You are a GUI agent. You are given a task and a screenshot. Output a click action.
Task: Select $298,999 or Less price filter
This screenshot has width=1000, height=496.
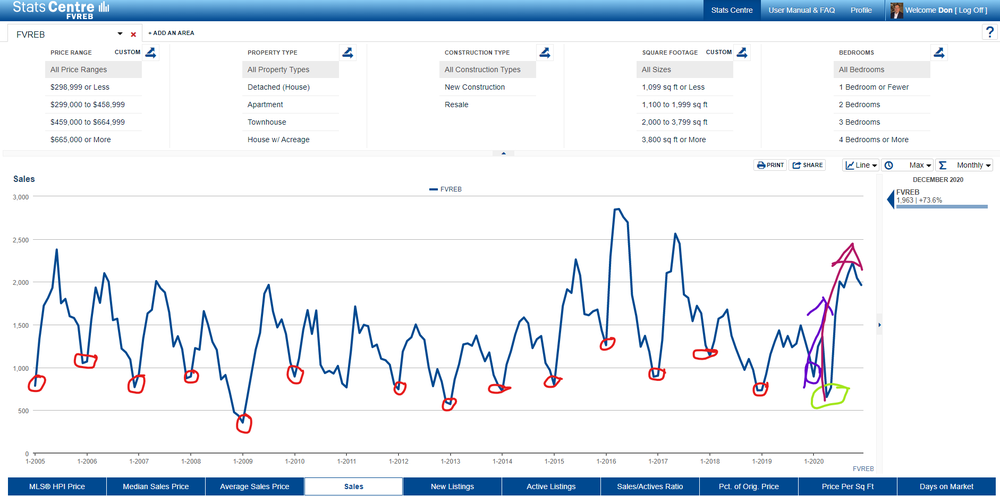93,87
